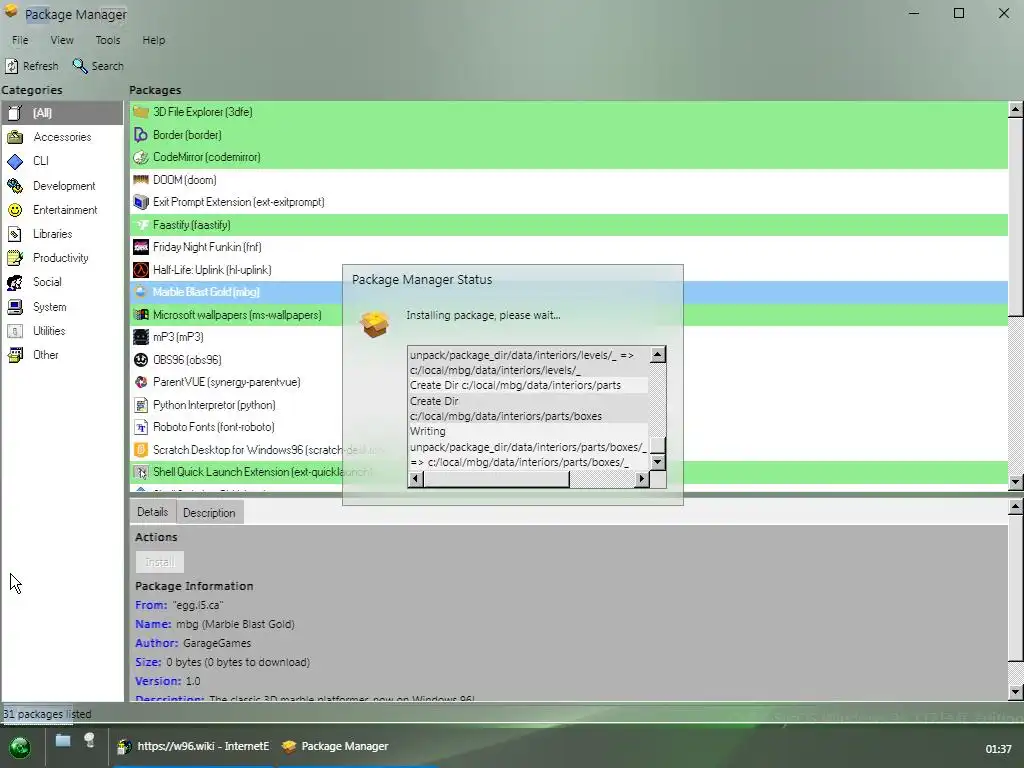Image resolution: width=1024 pixels, height=768 pixels.
Task: Select the CLI diamond icon
Action: click(x=15, y=161)
